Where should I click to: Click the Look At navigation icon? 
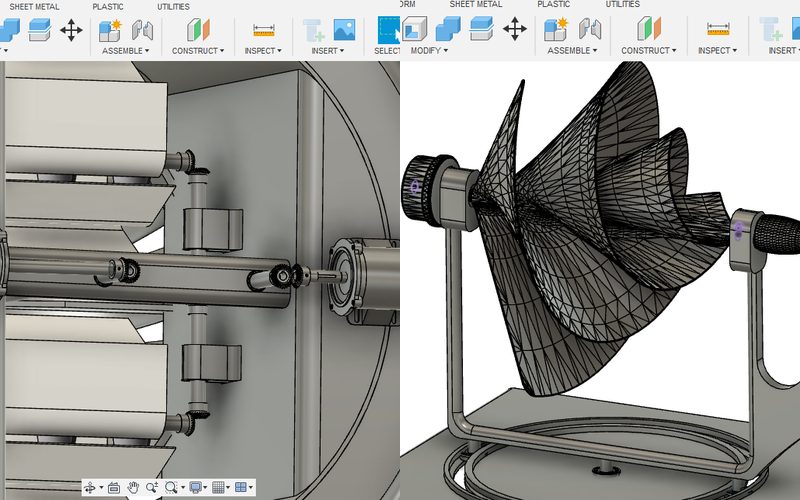click(114, 488)
